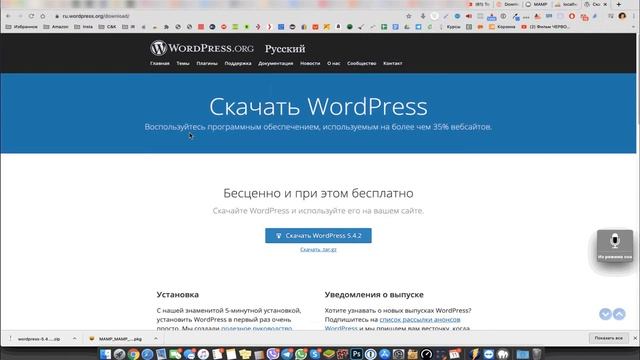640x360 pixels.
Task: Open App Store from the Dock
Action: (384, 354)
